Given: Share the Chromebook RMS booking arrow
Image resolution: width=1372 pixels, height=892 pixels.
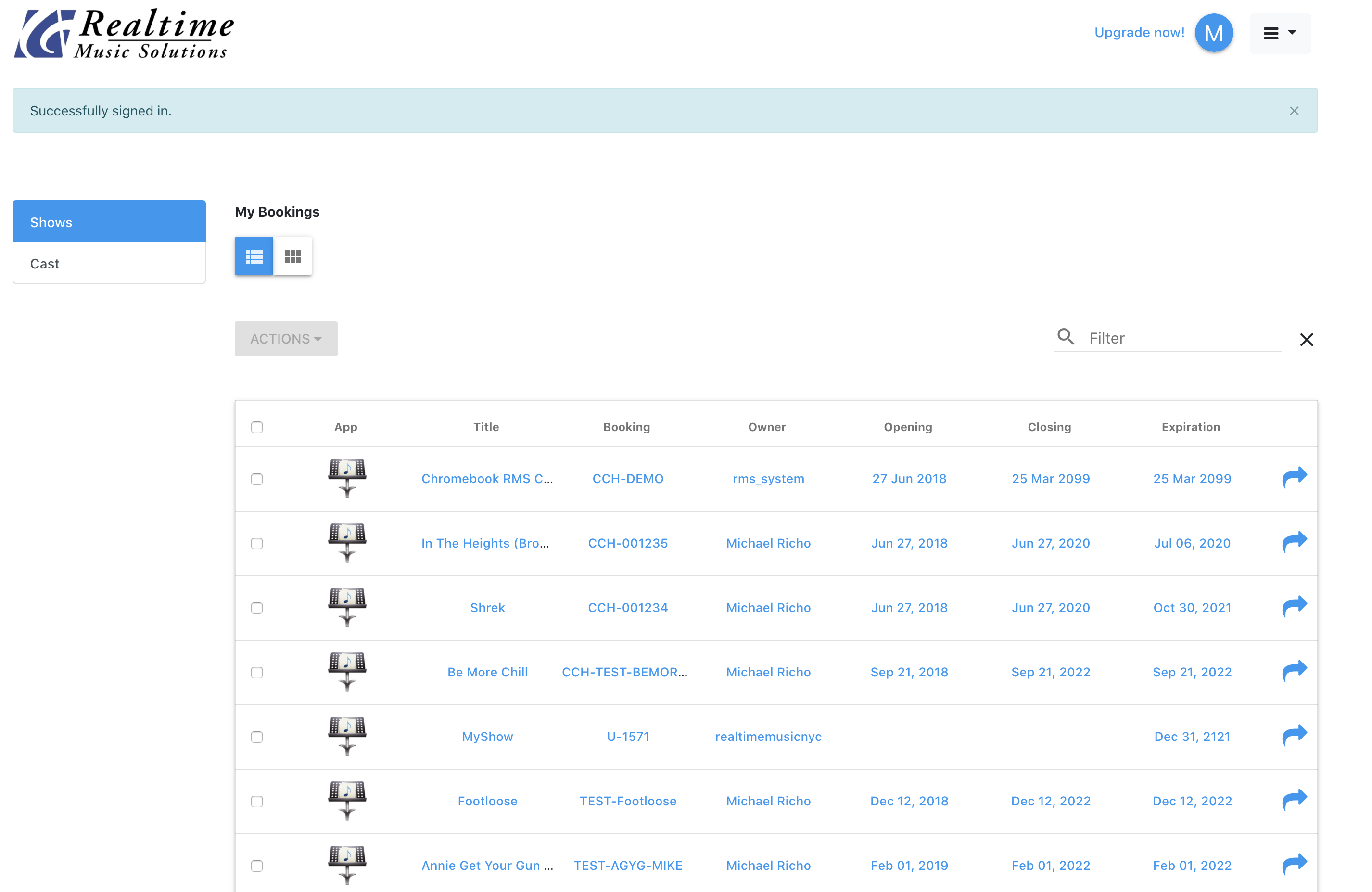Looking at the screenshot, I should (1294, 478).
